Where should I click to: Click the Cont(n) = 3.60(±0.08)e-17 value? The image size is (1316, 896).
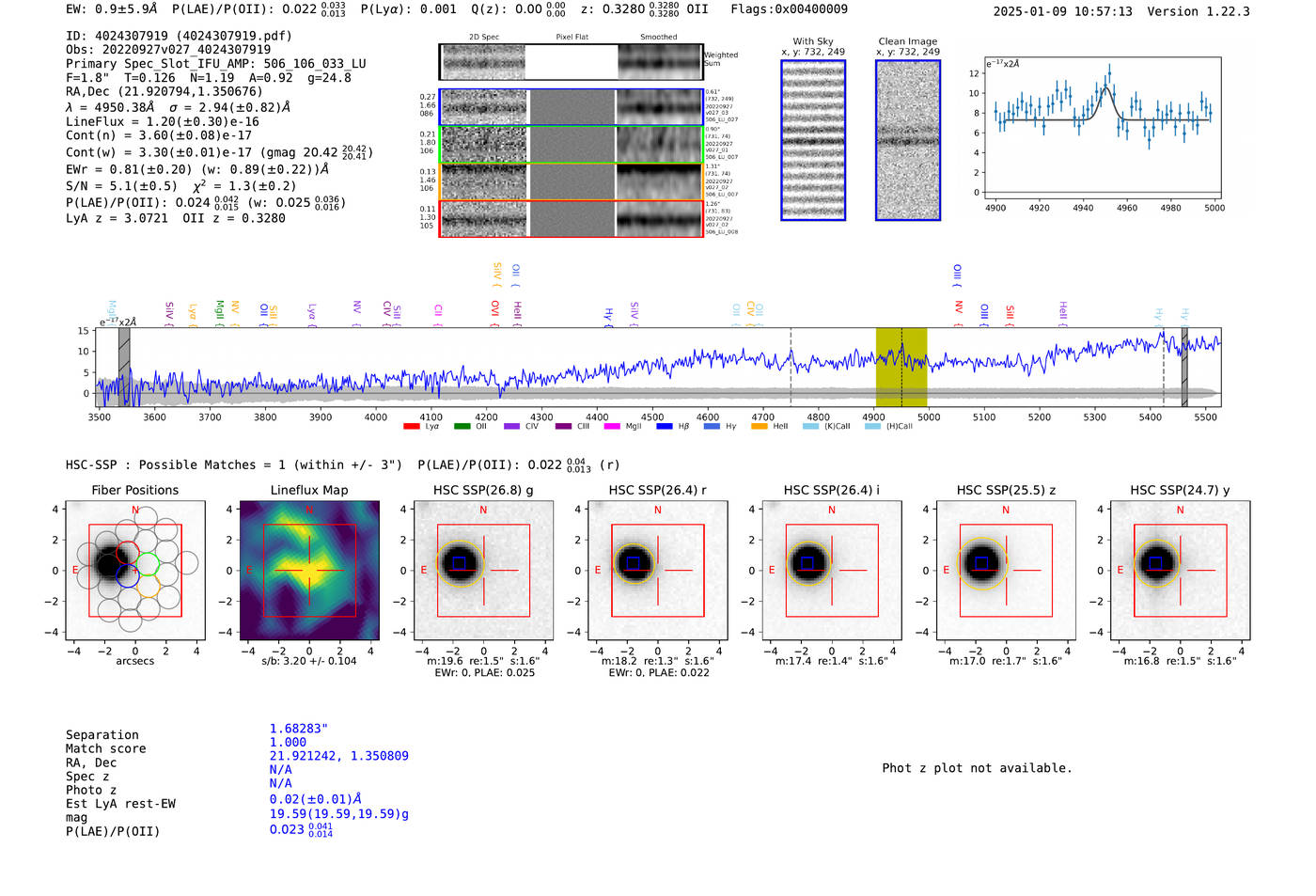click(x=159, y=135)
